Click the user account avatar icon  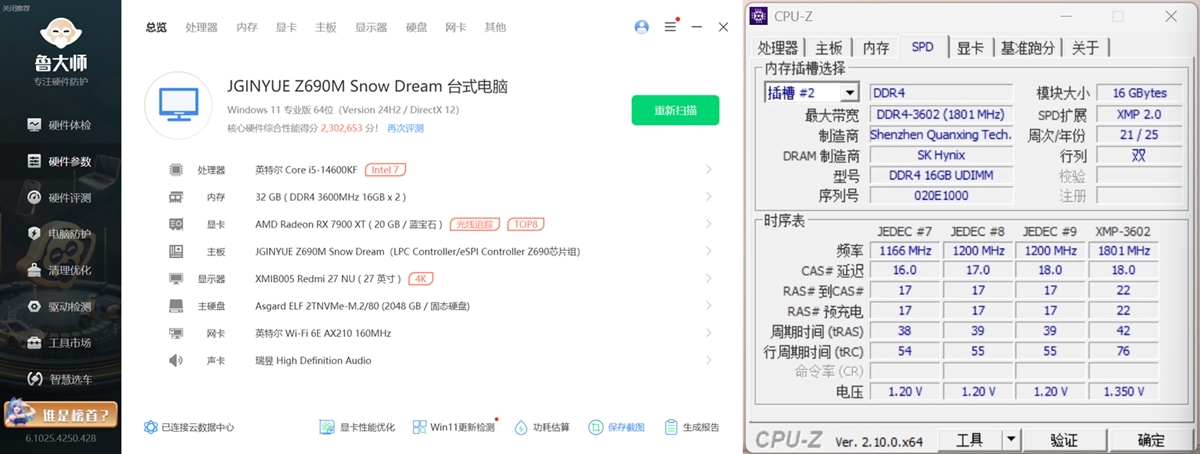pyautogui.click(x=642, y=27)
